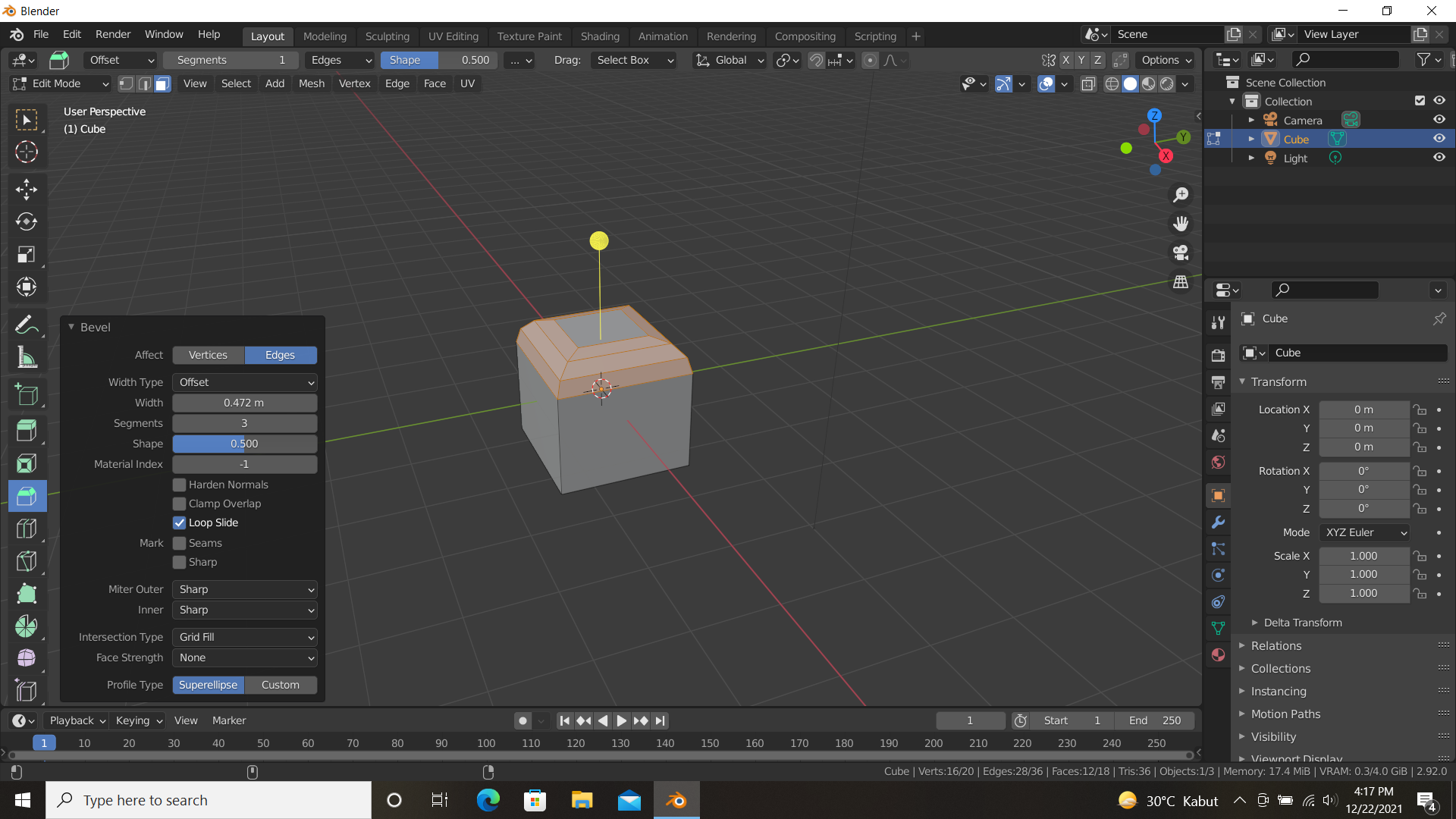Open the File menu
Viewport: 1456px width, 819px height.
point(41,34)
